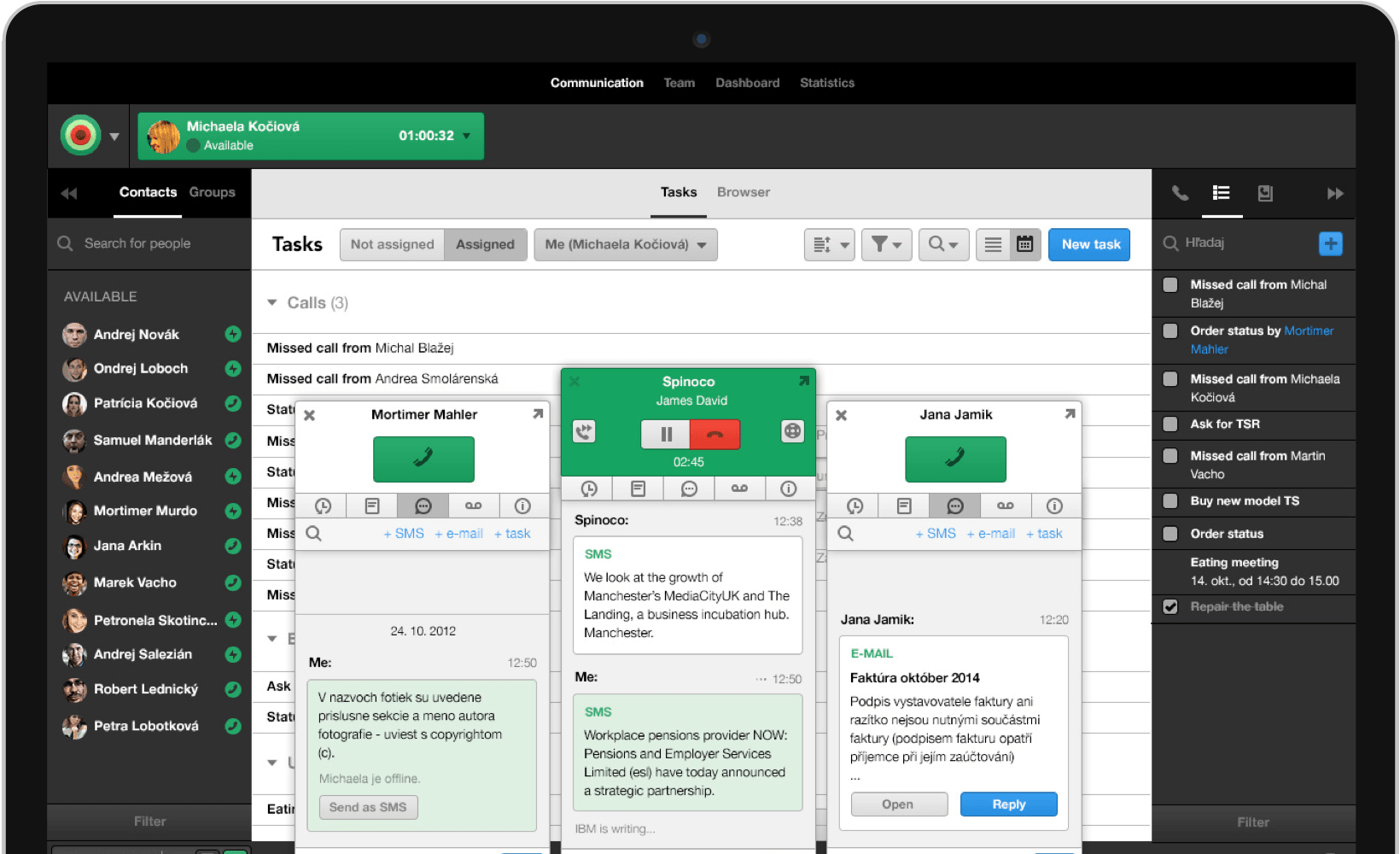The height and width of the screenshot is (854, 1400).
Task: Open voicemail tab in Jana Jamik card
Action: [x=1005, y=506]
